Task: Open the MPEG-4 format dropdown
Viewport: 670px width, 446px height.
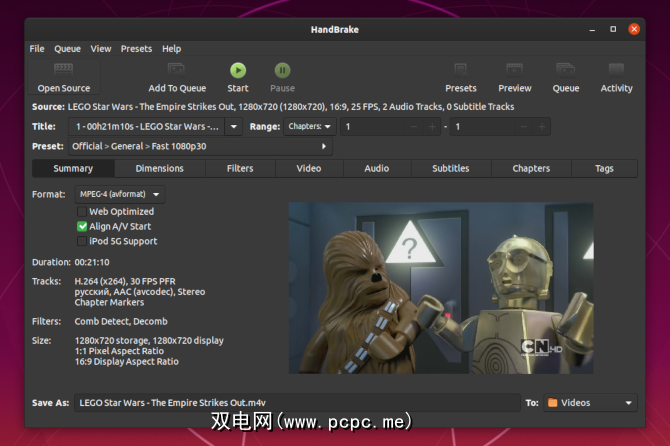Action: (x=120, y=194)
